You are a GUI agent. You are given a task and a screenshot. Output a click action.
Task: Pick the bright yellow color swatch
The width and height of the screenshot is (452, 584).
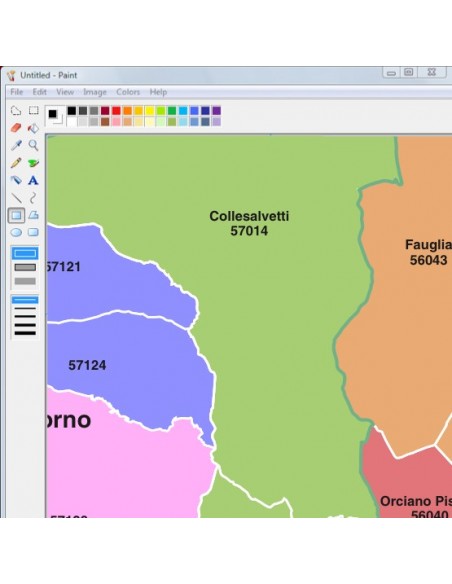click(150, 111)
